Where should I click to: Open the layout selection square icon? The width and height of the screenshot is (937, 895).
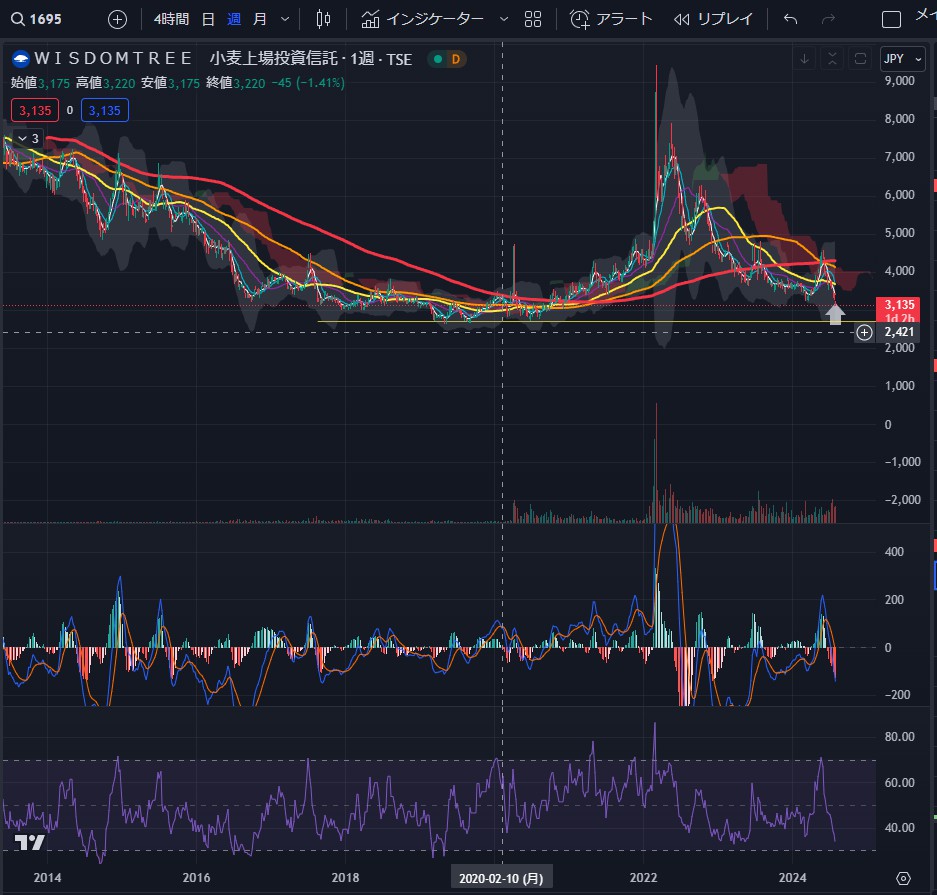[891, 19]
